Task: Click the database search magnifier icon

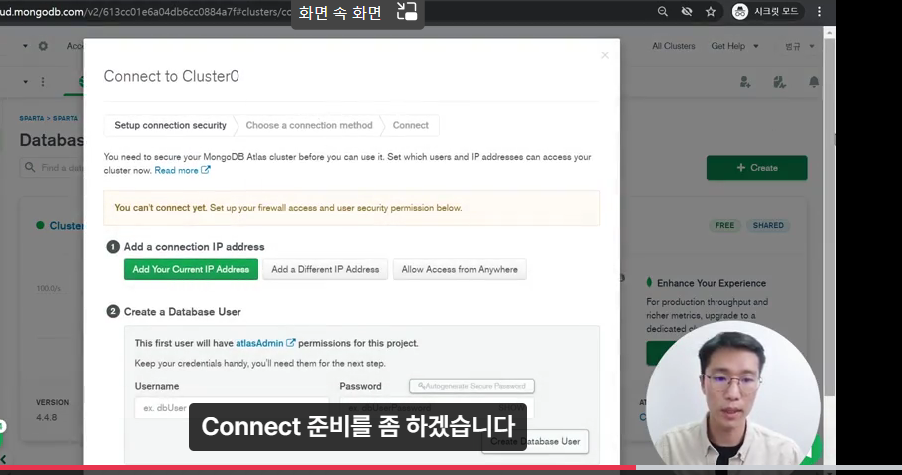Action: [x=30, y=167]
